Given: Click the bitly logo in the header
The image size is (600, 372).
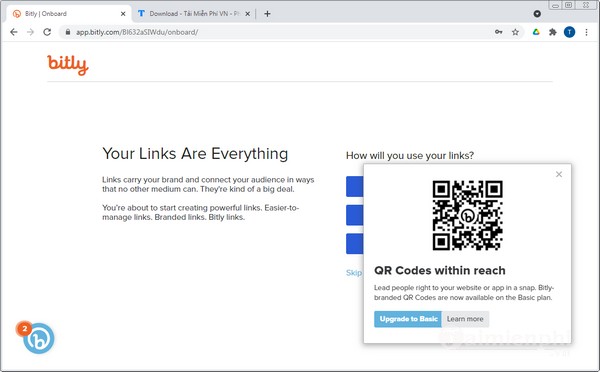Looking at the screenshot, I should point(68,65).
